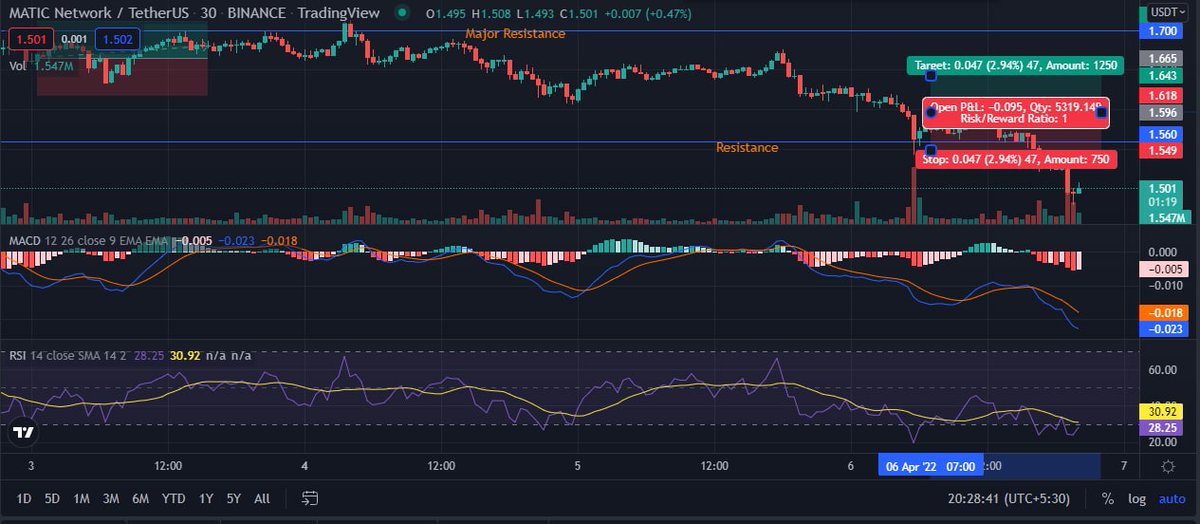The height and width of the screenshot is (524, 1200).
Task: Open chart settings gear icon
Action: tap(1168, 467)
